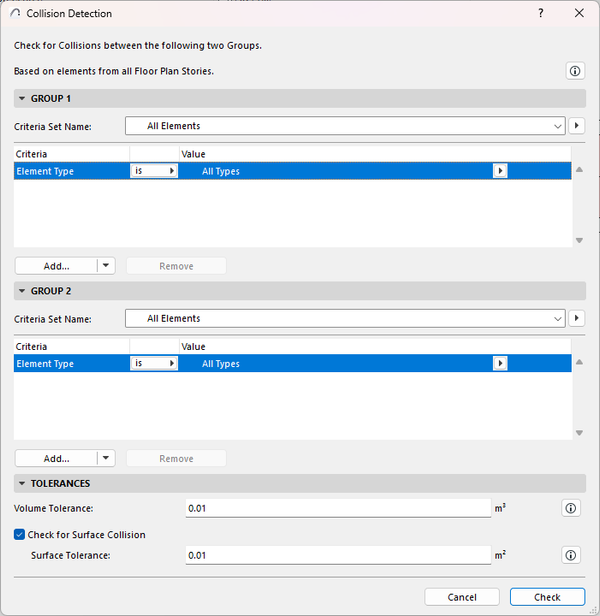Click the info icon beside Floor Plan Stories text
This screenshot has width=600, height=616.
pos(574,71)
